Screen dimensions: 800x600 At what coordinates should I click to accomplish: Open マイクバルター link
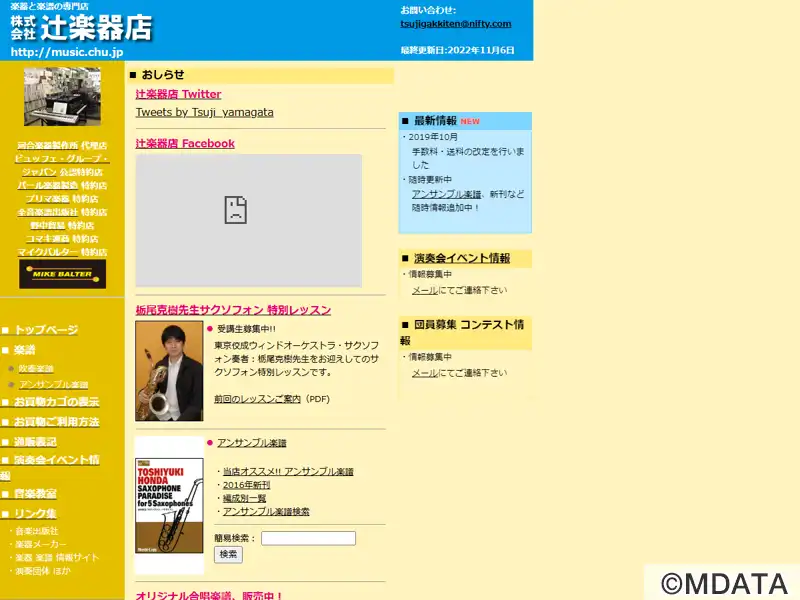48,252
